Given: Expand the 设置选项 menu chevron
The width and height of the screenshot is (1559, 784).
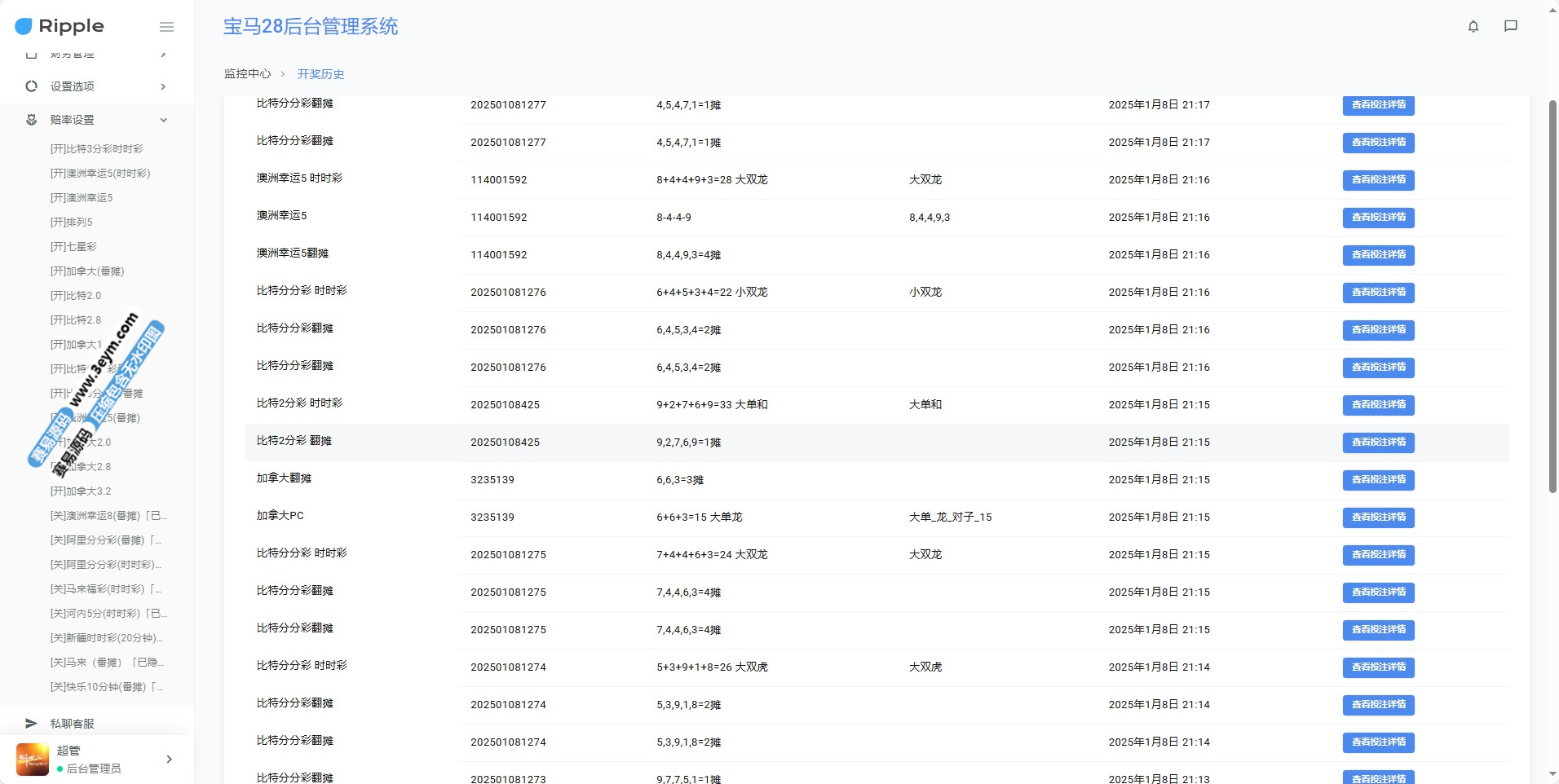Looking at the screenshot, I should 163,86.
